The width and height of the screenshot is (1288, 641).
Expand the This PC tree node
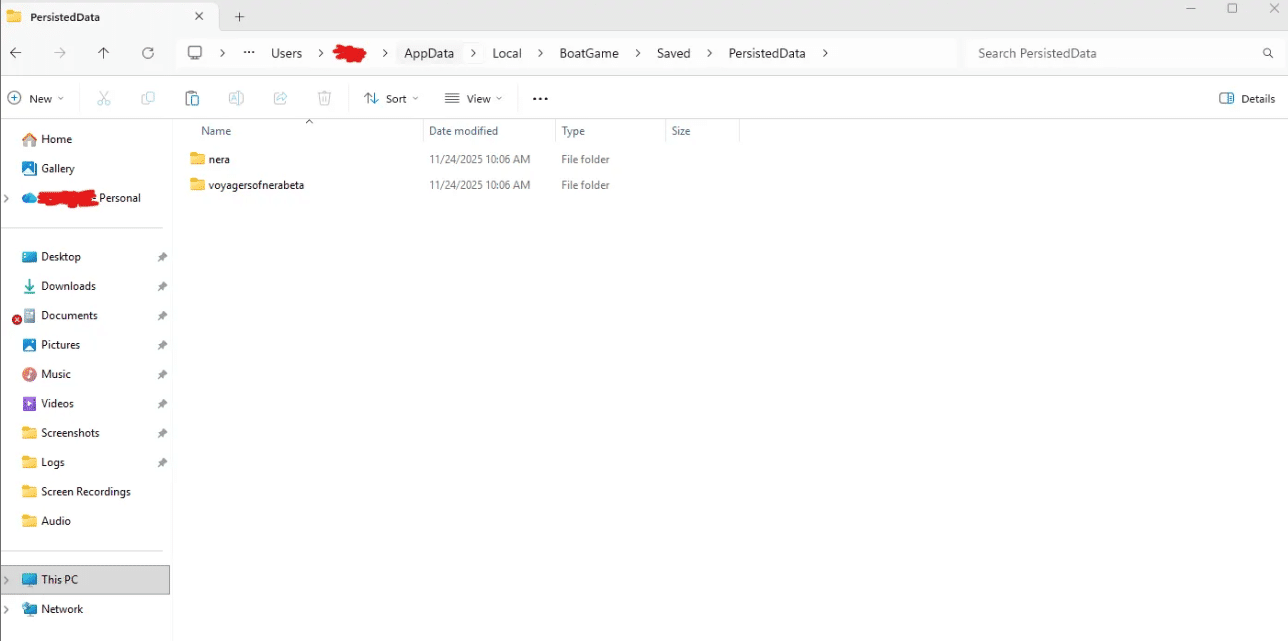click(x=7, y=580)
